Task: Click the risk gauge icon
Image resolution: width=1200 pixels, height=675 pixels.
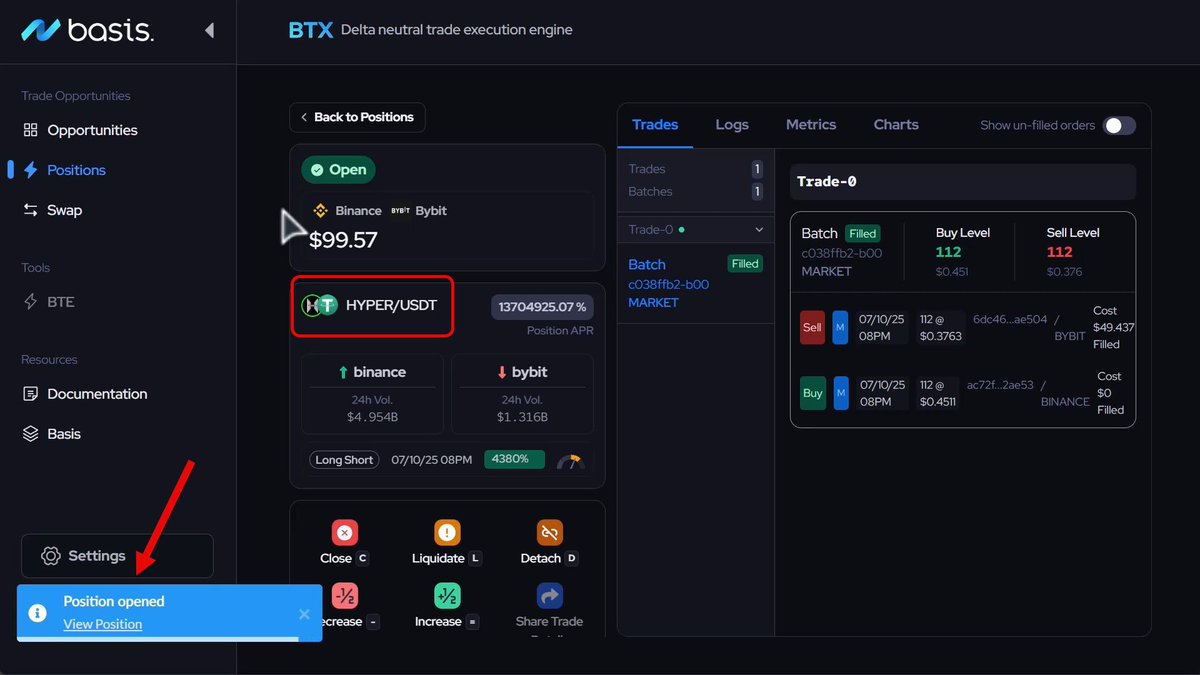Action: [x=571, y=461]
